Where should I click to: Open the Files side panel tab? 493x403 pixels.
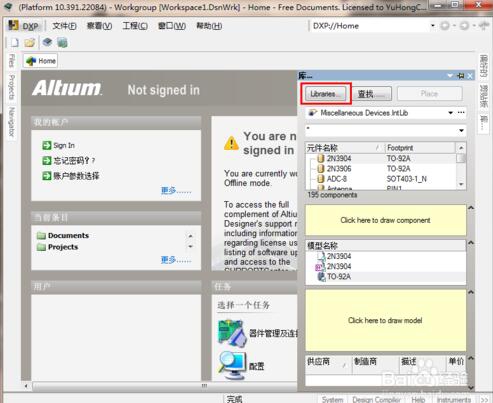pos(12,60)
